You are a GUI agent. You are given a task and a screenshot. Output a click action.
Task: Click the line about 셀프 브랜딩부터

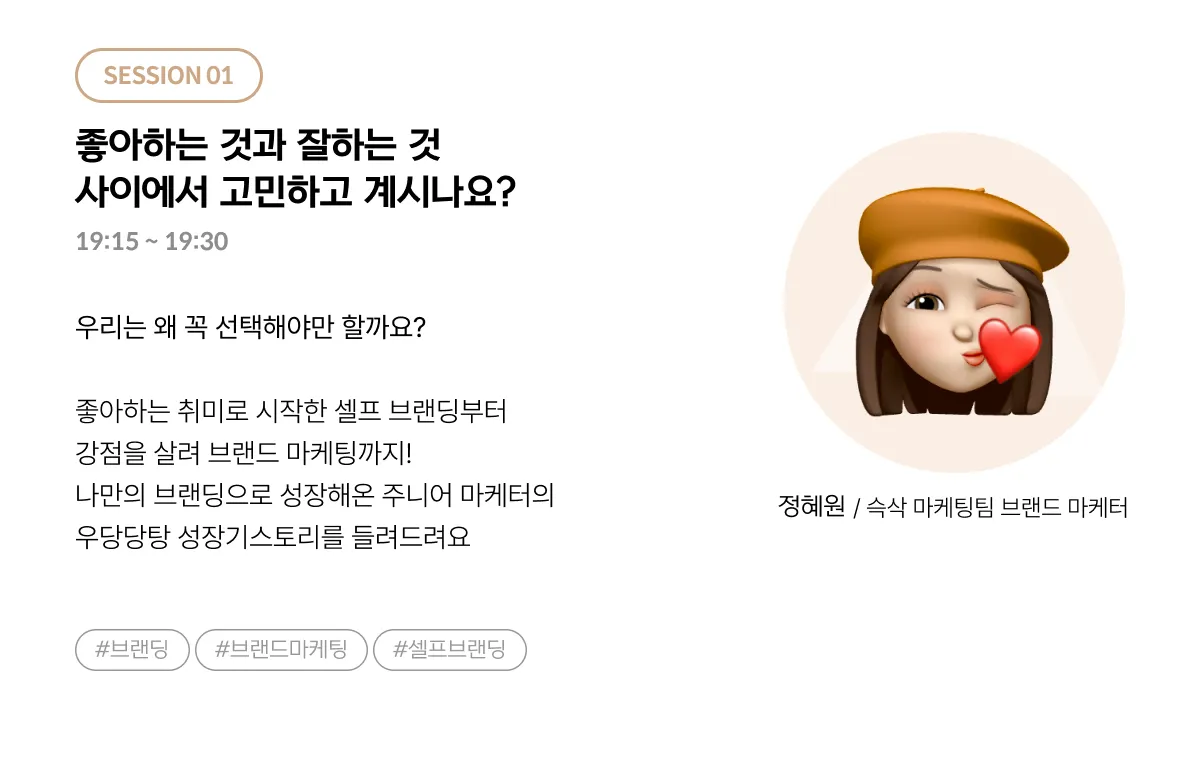(292, 411)
